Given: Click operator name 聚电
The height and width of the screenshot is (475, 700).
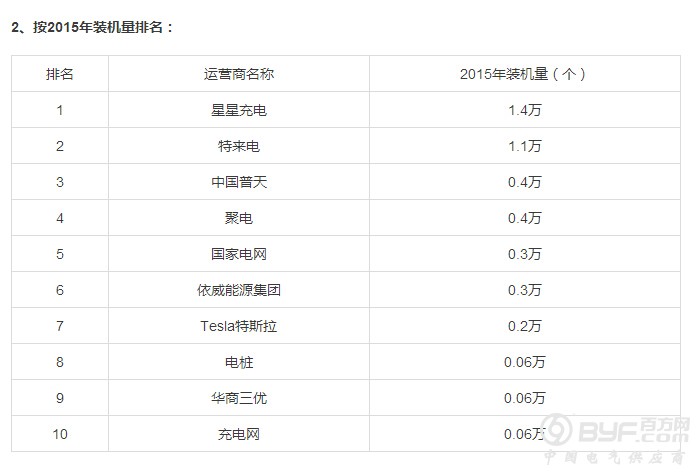Looking at the screenshot, I should [239, 218].
